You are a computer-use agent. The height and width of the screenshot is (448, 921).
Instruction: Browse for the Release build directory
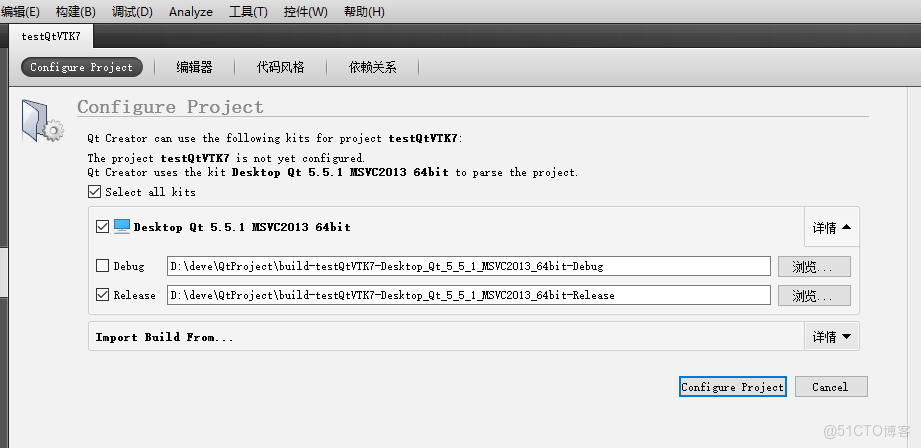click(x=820, y=295)
